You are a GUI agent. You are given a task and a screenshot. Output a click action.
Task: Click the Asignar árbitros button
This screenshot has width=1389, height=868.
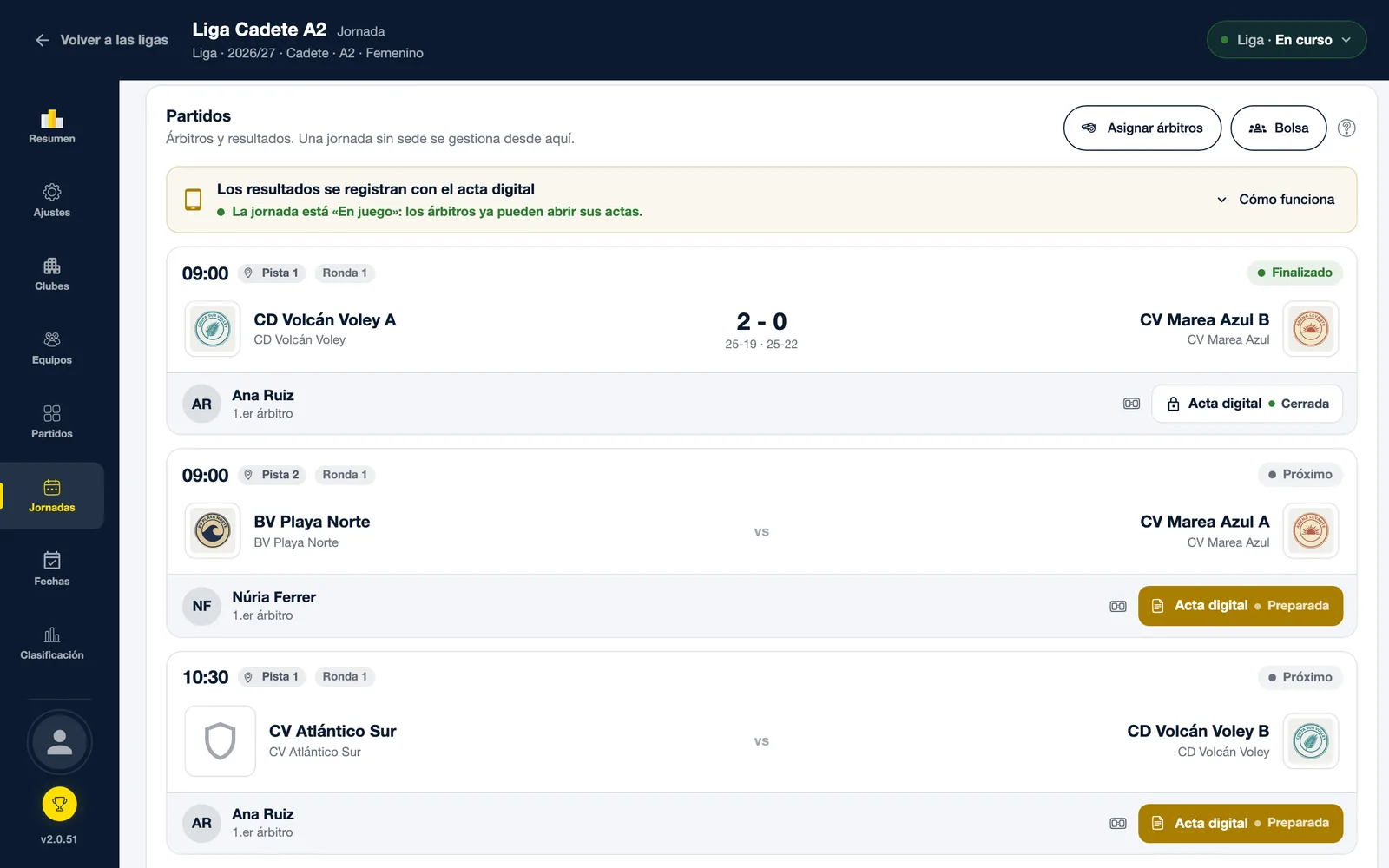click(x=1142, y=128)
